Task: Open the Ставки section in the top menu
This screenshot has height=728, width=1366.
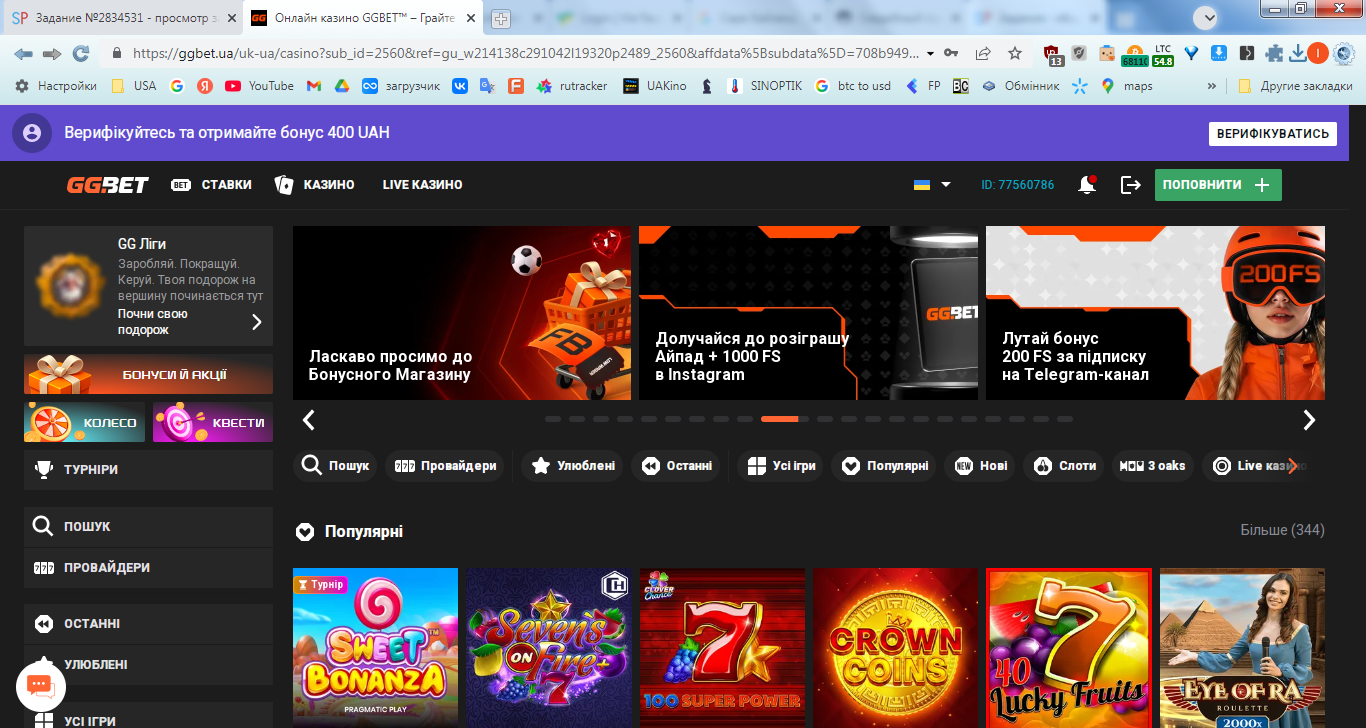Action: pyautogui.click(x=211, y=185)
